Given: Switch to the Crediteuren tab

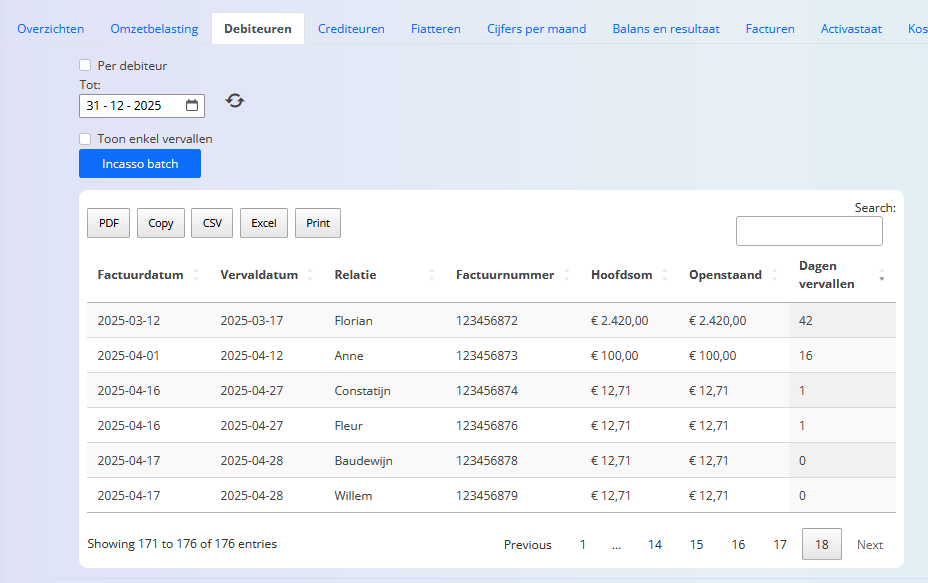Looking at the screenshot, I should [x=351, y=28].
